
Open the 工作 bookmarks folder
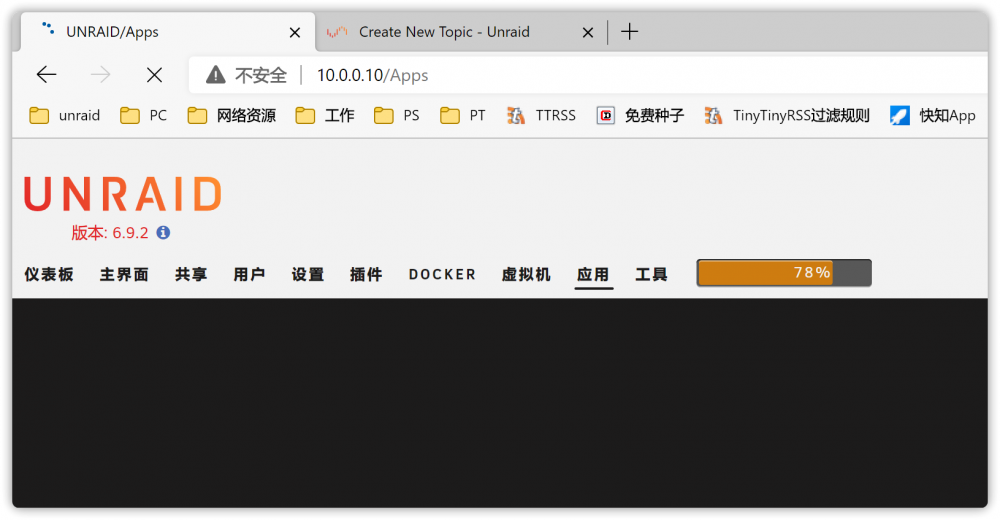coord(325,115)
